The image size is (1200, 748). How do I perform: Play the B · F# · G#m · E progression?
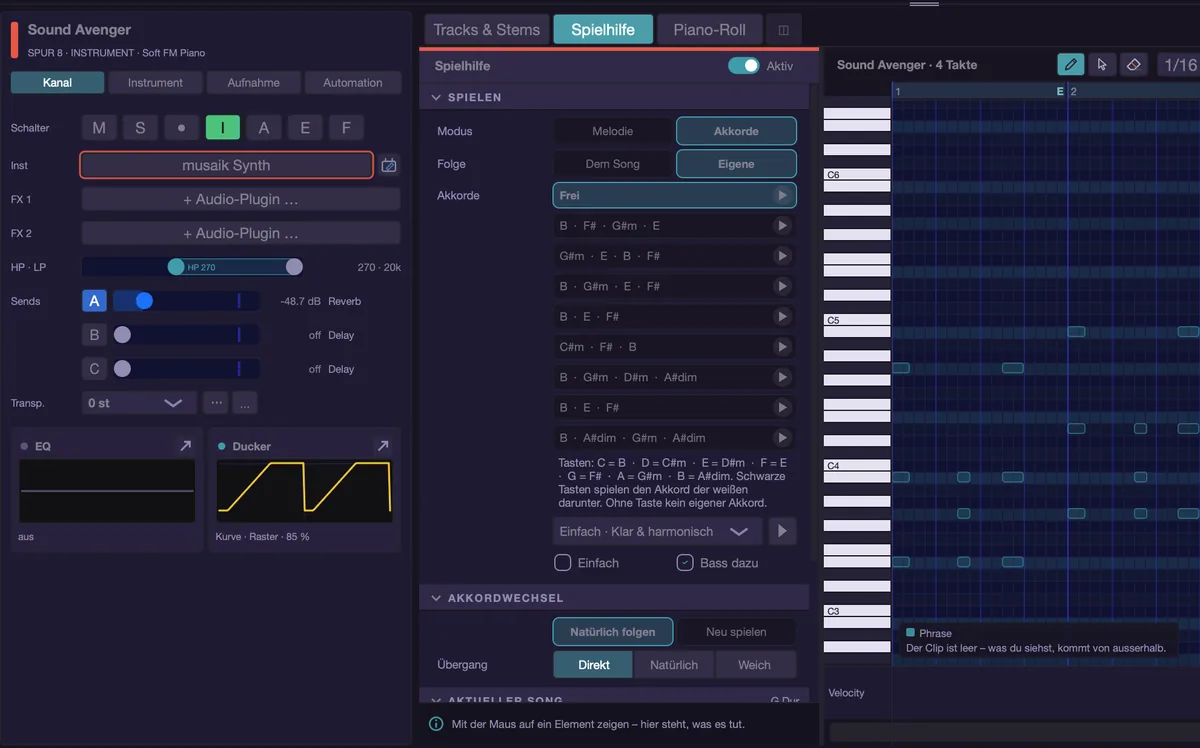782,226
